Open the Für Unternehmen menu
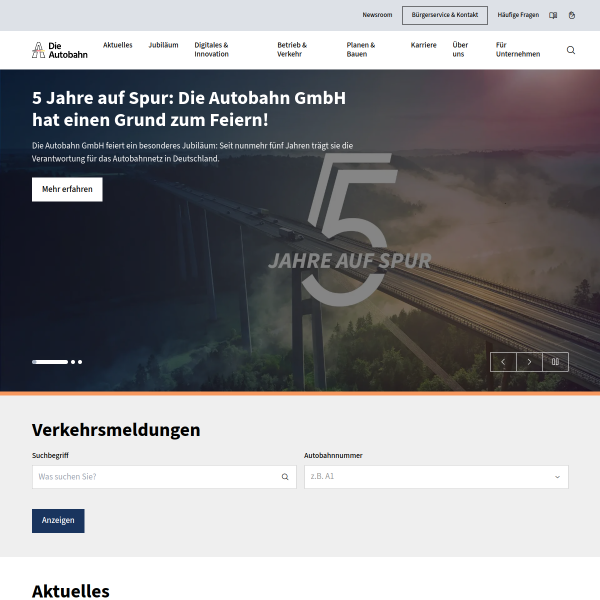 tap(518, 50)
